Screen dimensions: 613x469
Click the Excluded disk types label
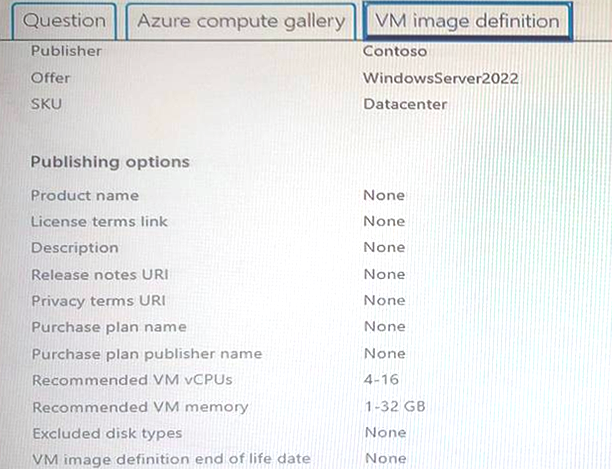[x=108, y=433]
